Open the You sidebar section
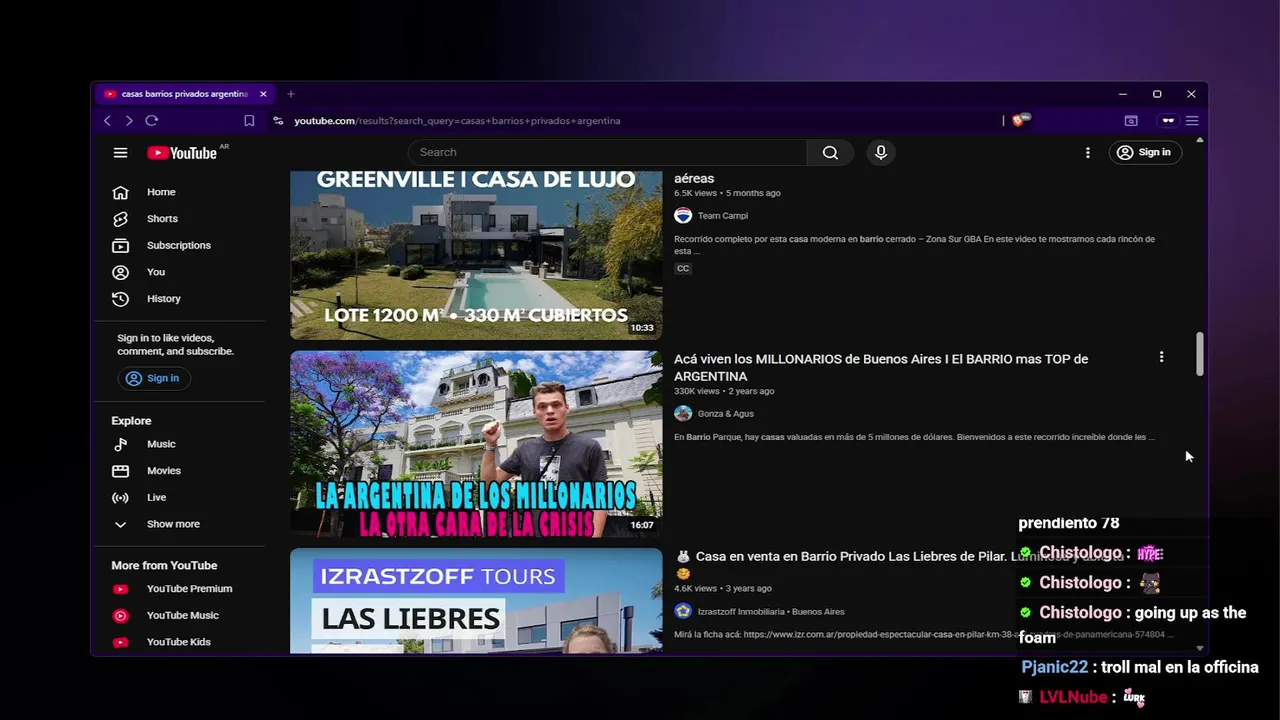The height and width of the screenshot is (720, 1280). pos(180,272)
